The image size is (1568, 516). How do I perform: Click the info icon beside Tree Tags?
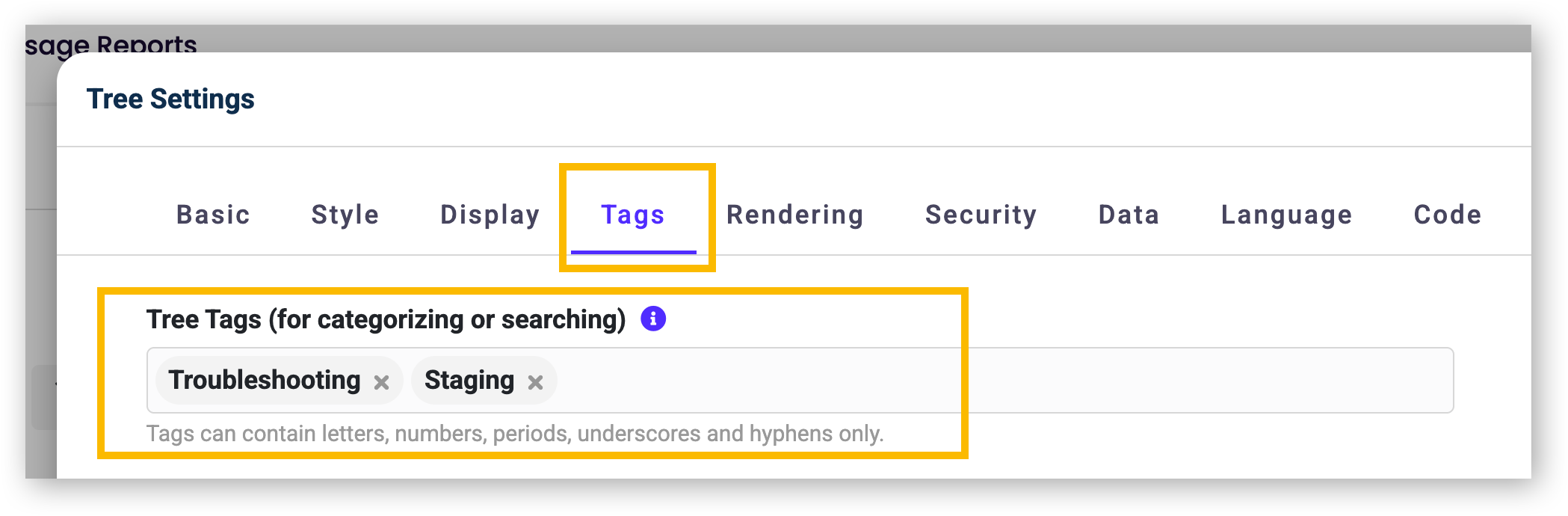(653, 319)
